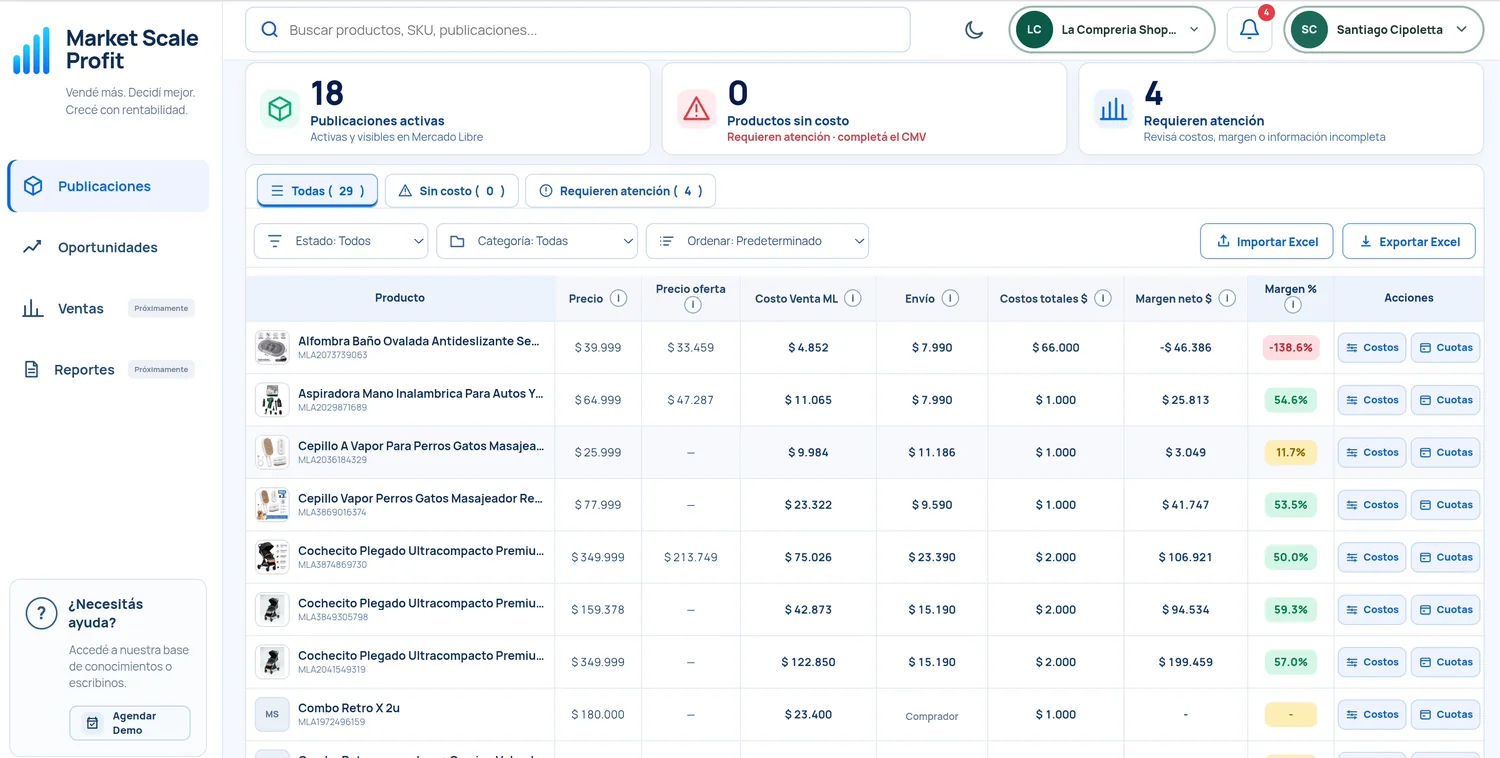
Task: Click Agendar Demo button
Action: pyautogui.click(x=130, y=723)
